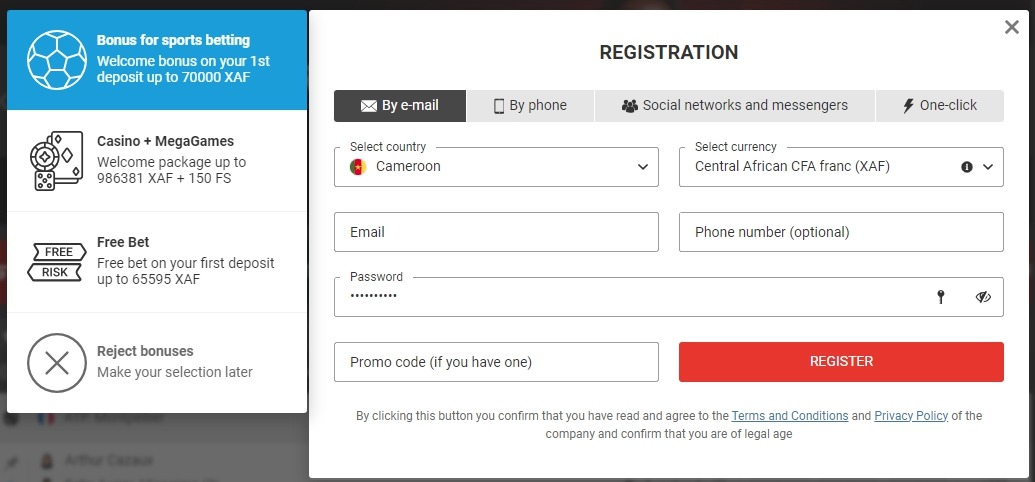
Task: Switch to One-click registration tab
Action: pos(939,105)
